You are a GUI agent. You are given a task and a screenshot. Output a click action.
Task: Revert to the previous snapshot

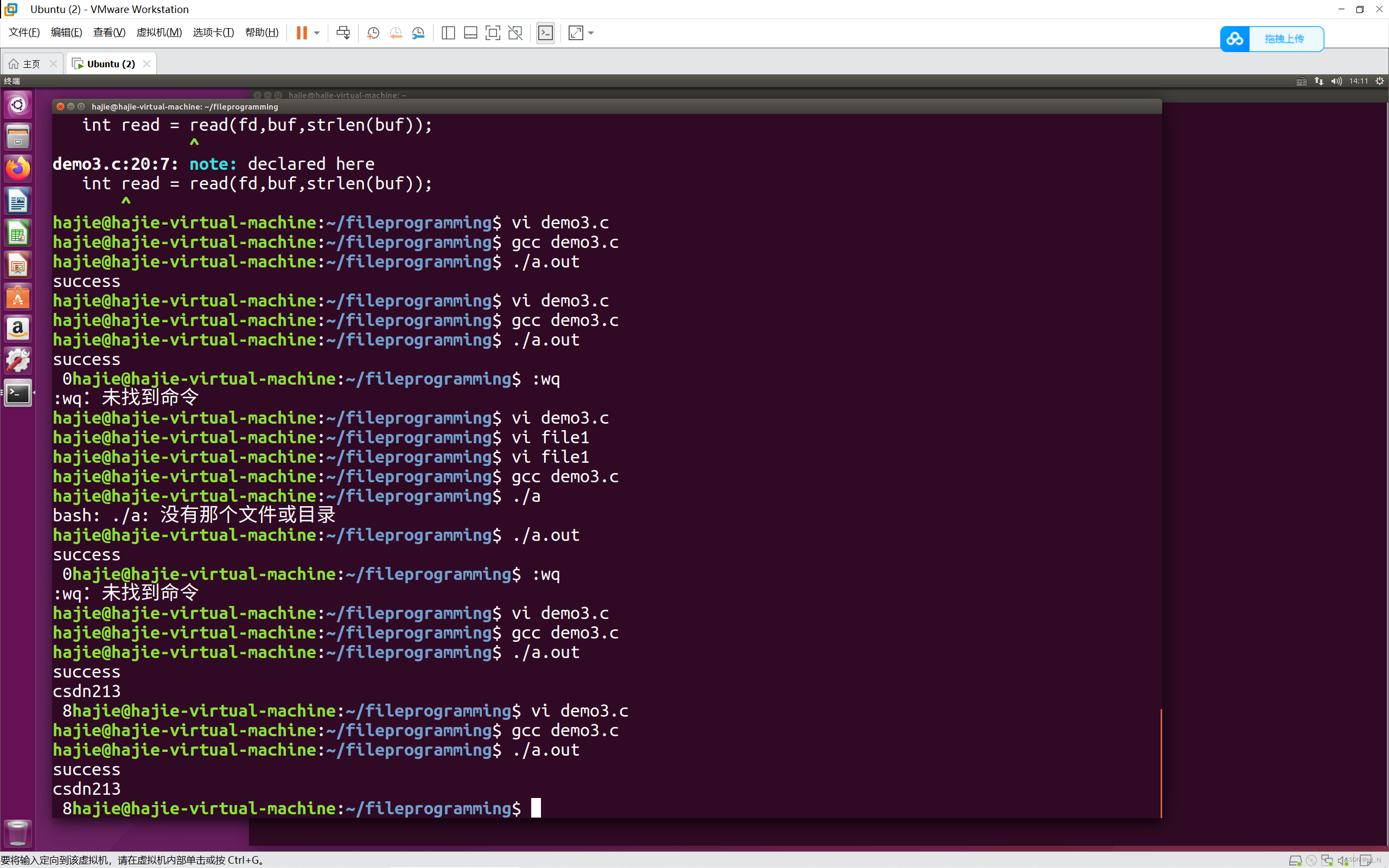pos(396,33)
